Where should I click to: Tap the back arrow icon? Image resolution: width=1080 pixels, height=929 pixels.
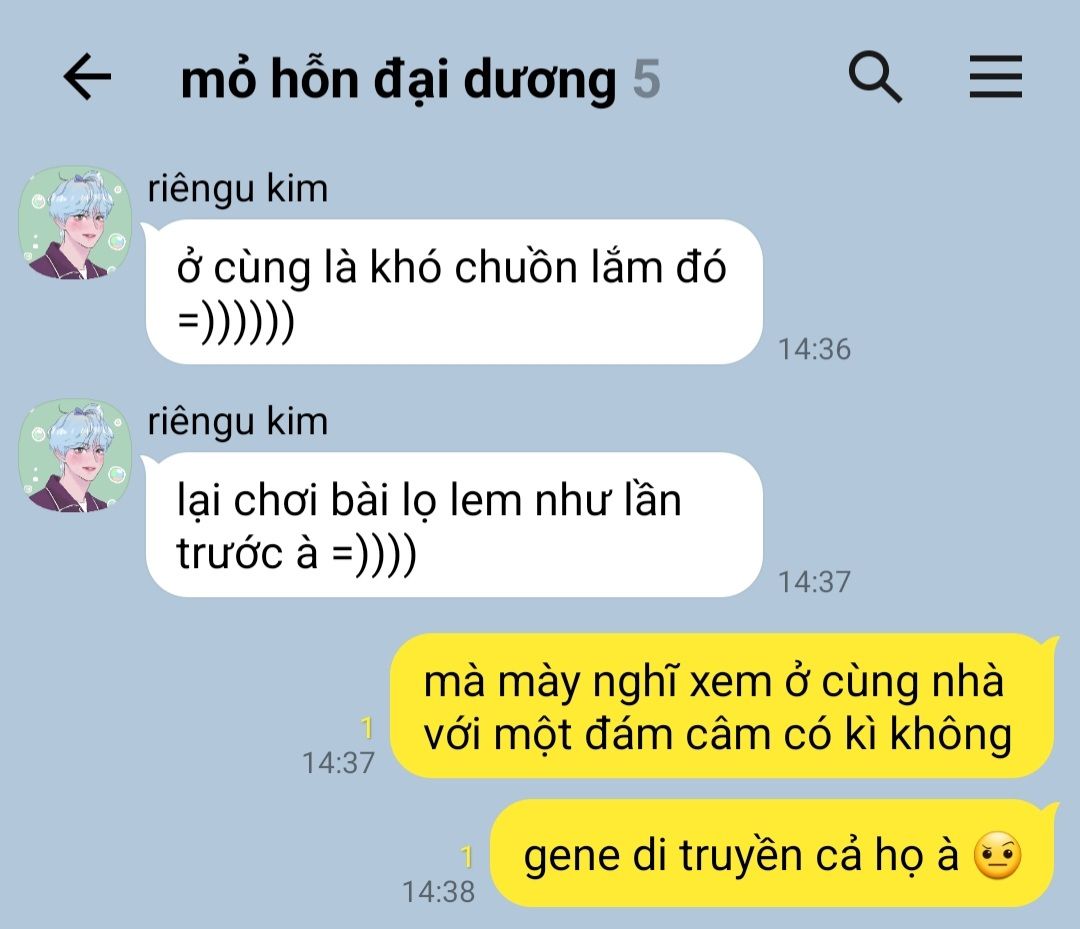87,76
